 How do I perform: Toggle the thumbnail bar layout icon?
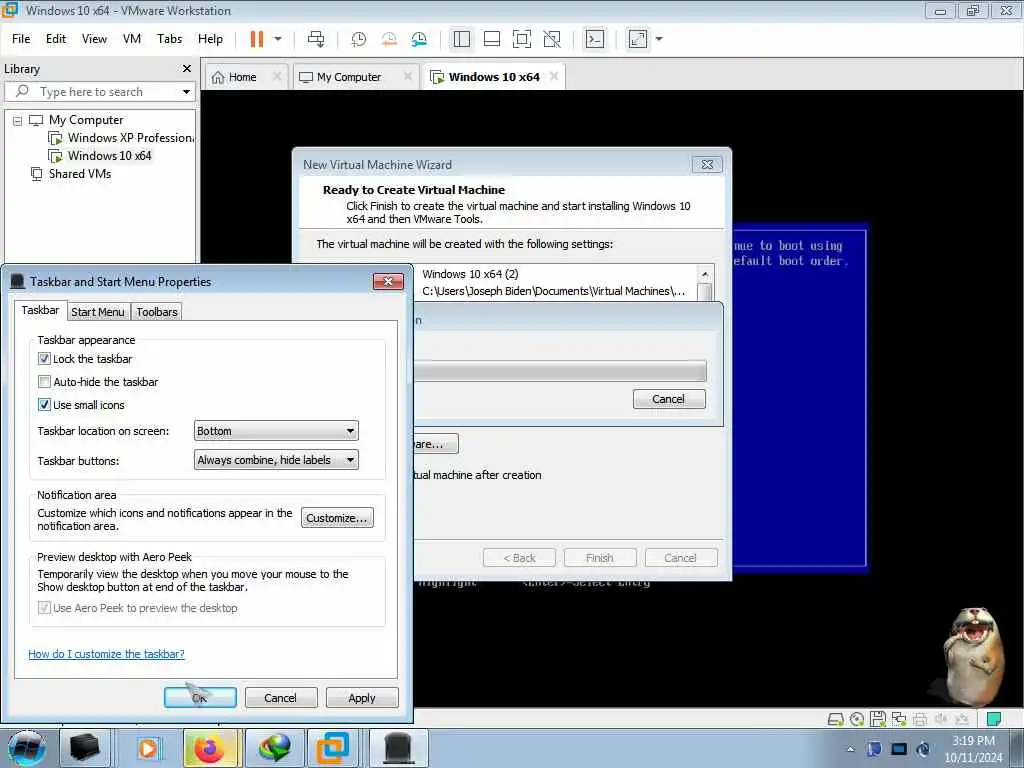pos(492,39)
